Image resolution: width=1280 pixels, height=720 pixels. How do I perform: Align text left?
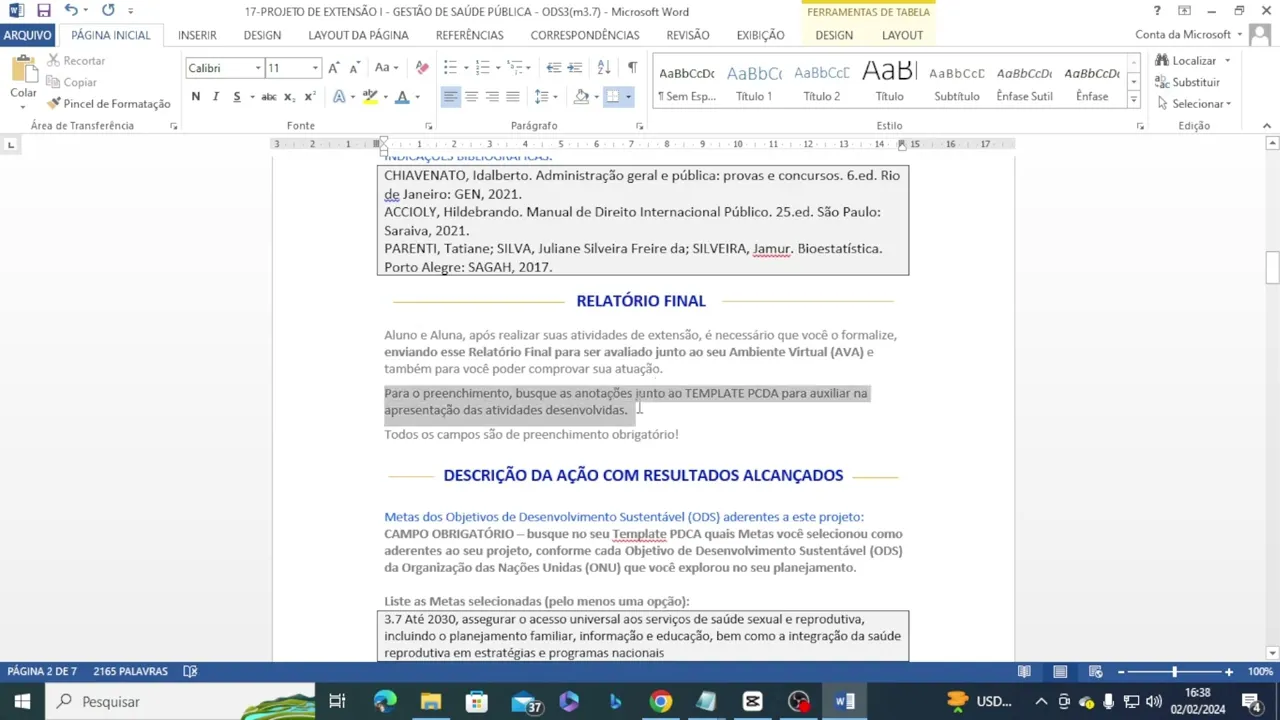(x=450, y=96)
